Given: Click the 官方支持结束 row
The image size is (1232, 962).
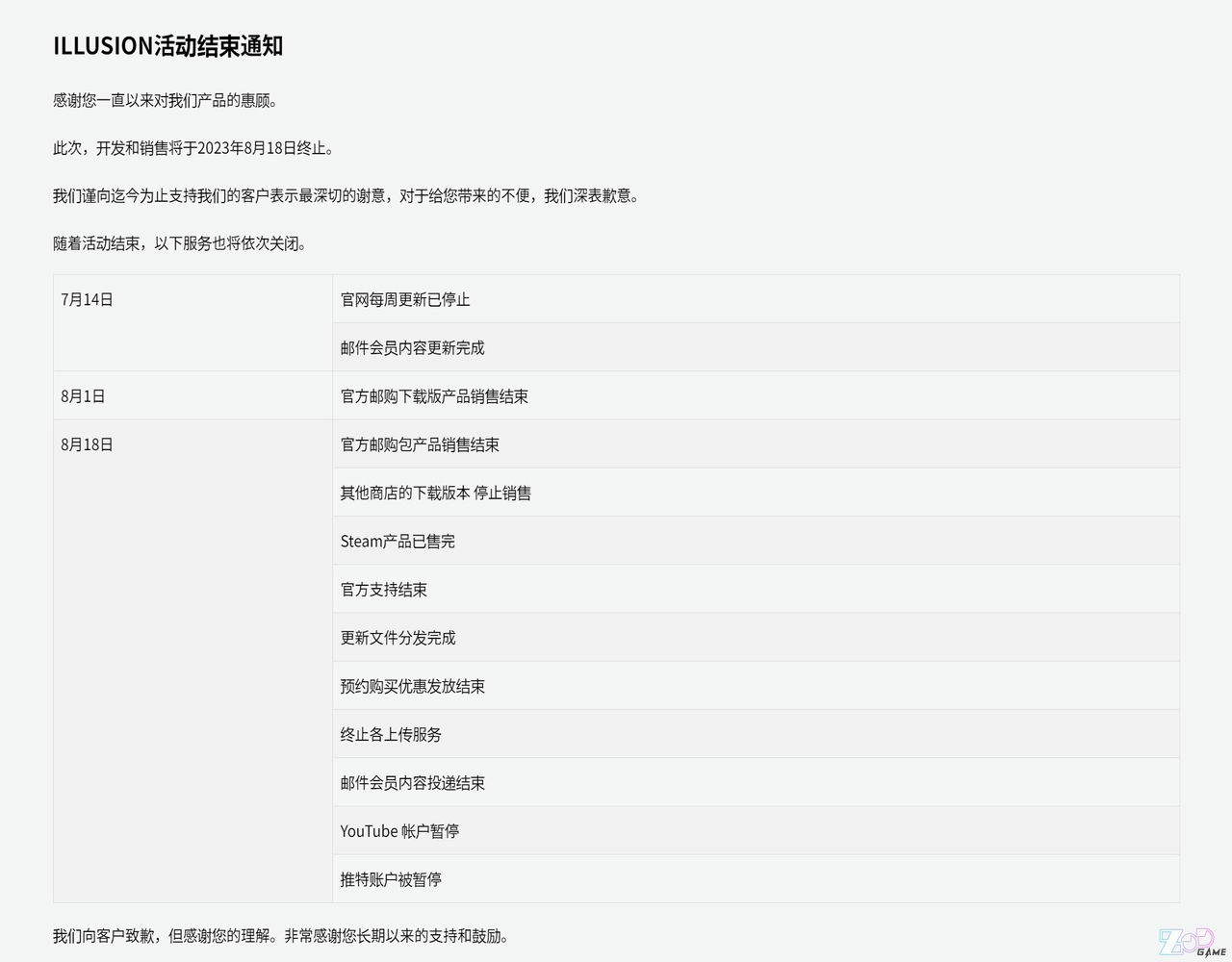Looking at the screenshot, I should [x=383, y=589].
